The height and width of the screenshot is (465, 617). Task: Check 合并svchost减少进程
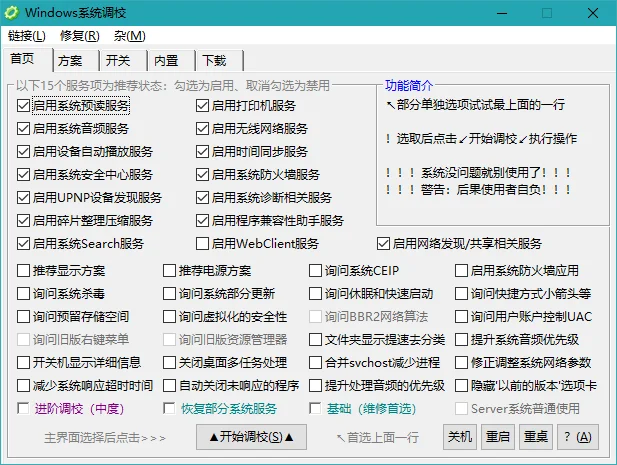[316, 363]
